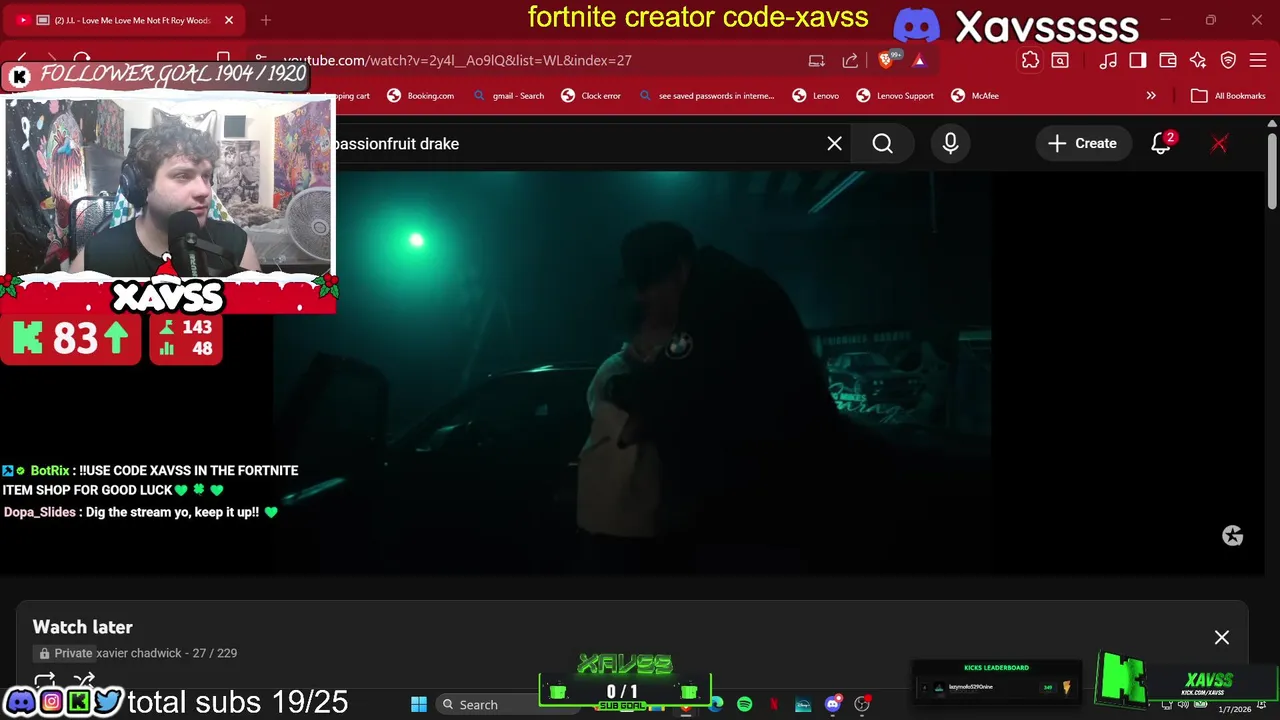This screenshot has width=1280, height=720.
Task: Open the saved passwords bookmark
Action: click(x=705, y=96)
